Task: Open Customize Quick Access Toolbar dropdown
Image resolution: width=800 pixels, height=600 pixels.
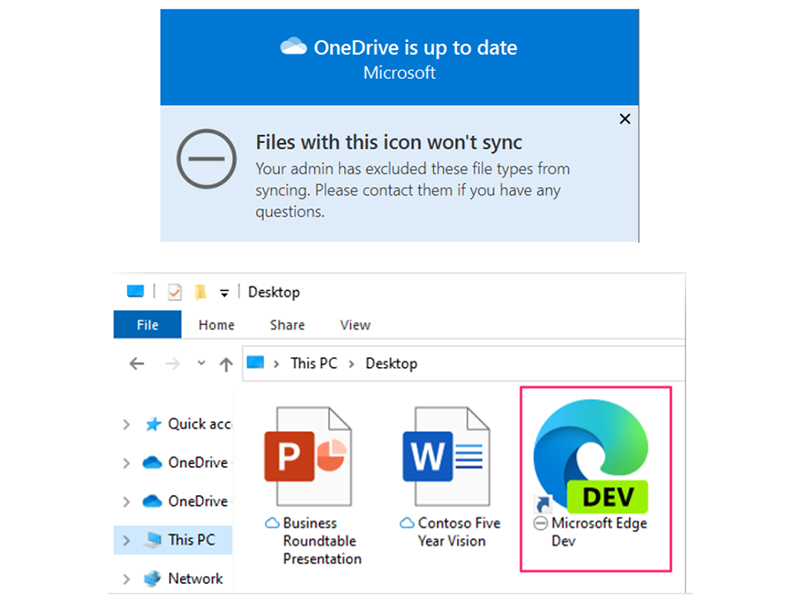Action: (x=224, y=293)
